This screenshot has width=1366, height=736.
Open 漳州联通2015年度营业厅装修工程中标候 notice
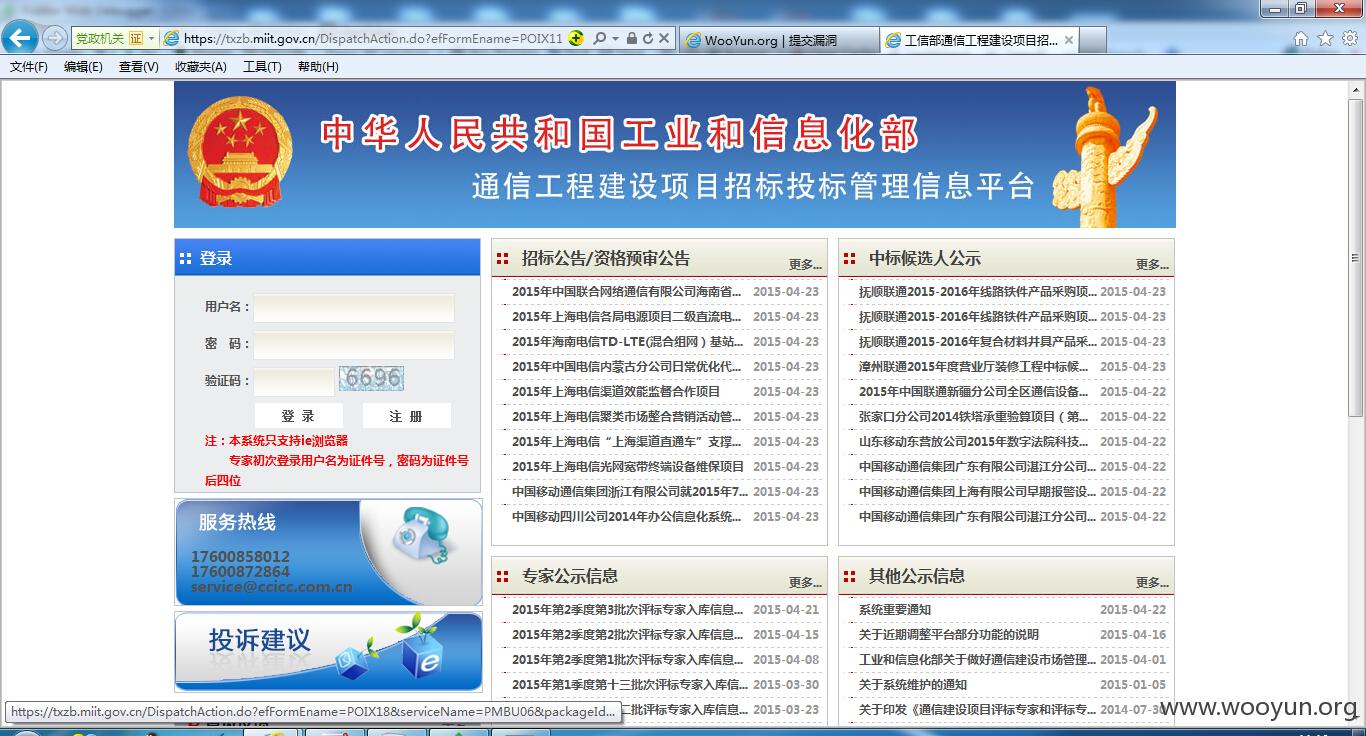pyautogui.click(x=974, y=367)
